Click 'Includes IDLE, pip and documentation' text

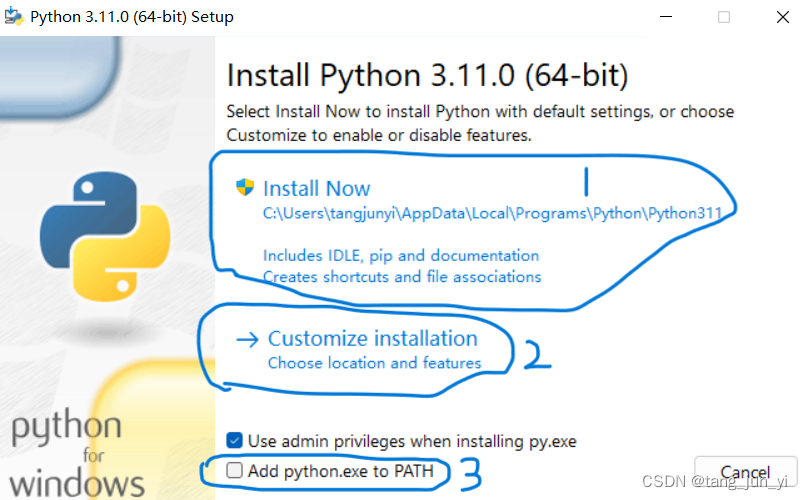pyautogui.click(x=401, y=255)
